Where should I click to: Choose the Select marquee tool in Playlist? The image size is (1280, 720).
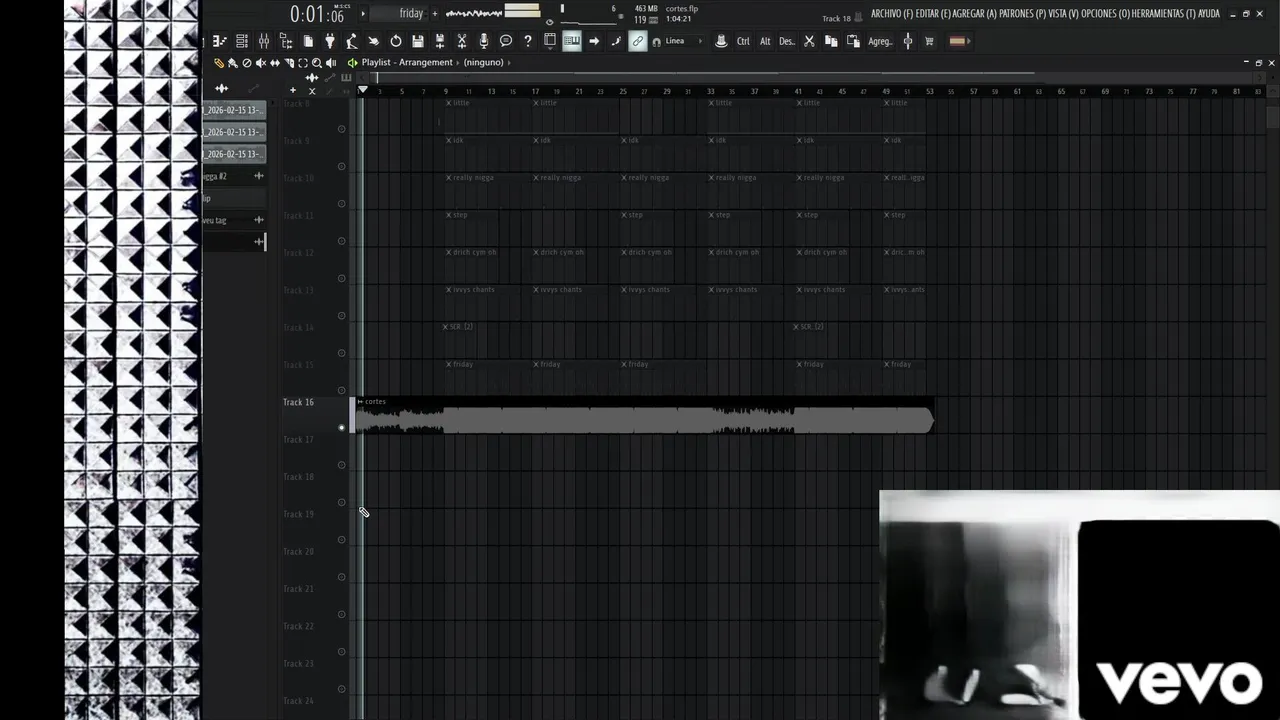click(x=302, y=63)
